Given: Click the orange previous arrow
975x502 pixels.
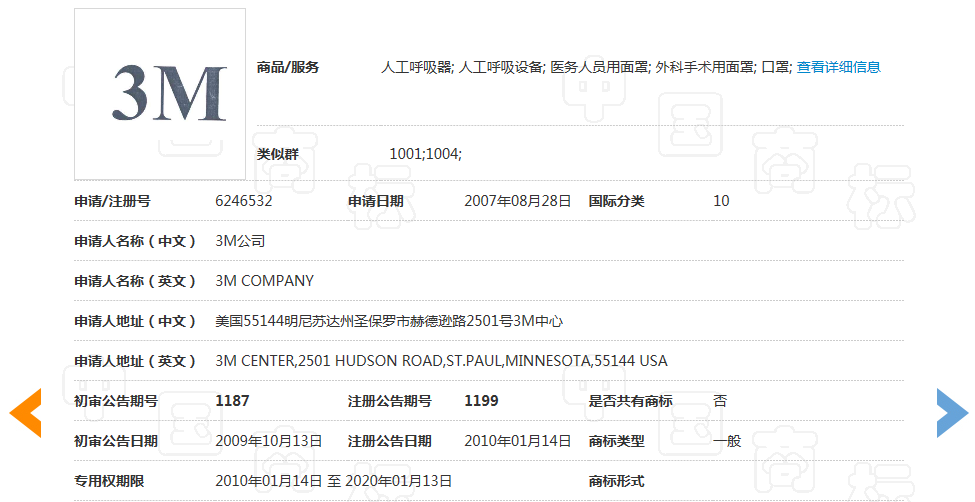Looking at the screenshot, I should [x=26, y=412].
